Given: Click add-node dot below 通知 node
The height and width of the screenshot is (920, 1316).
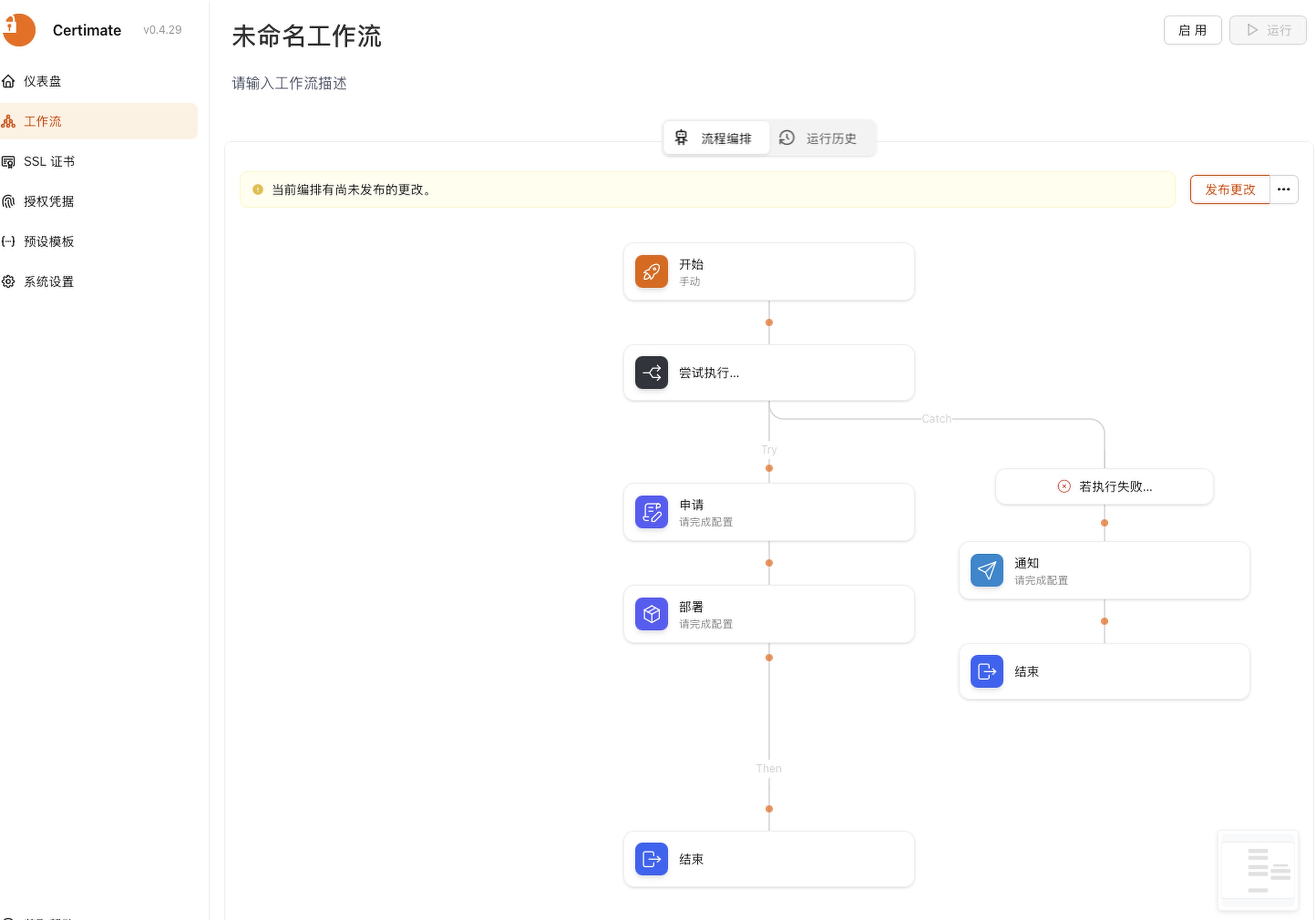Looking at the screenshot, I should 1105,622.
